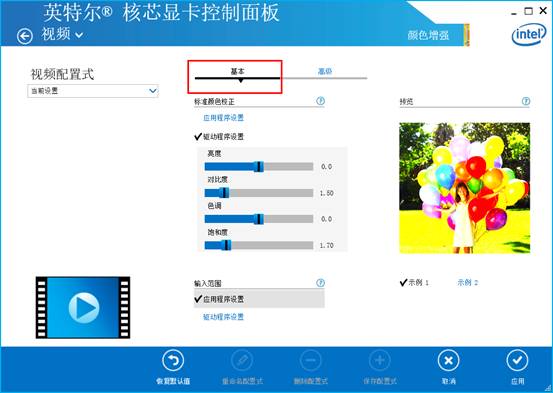
Task: Close the control panel window
Action: [x=543, y=11]
